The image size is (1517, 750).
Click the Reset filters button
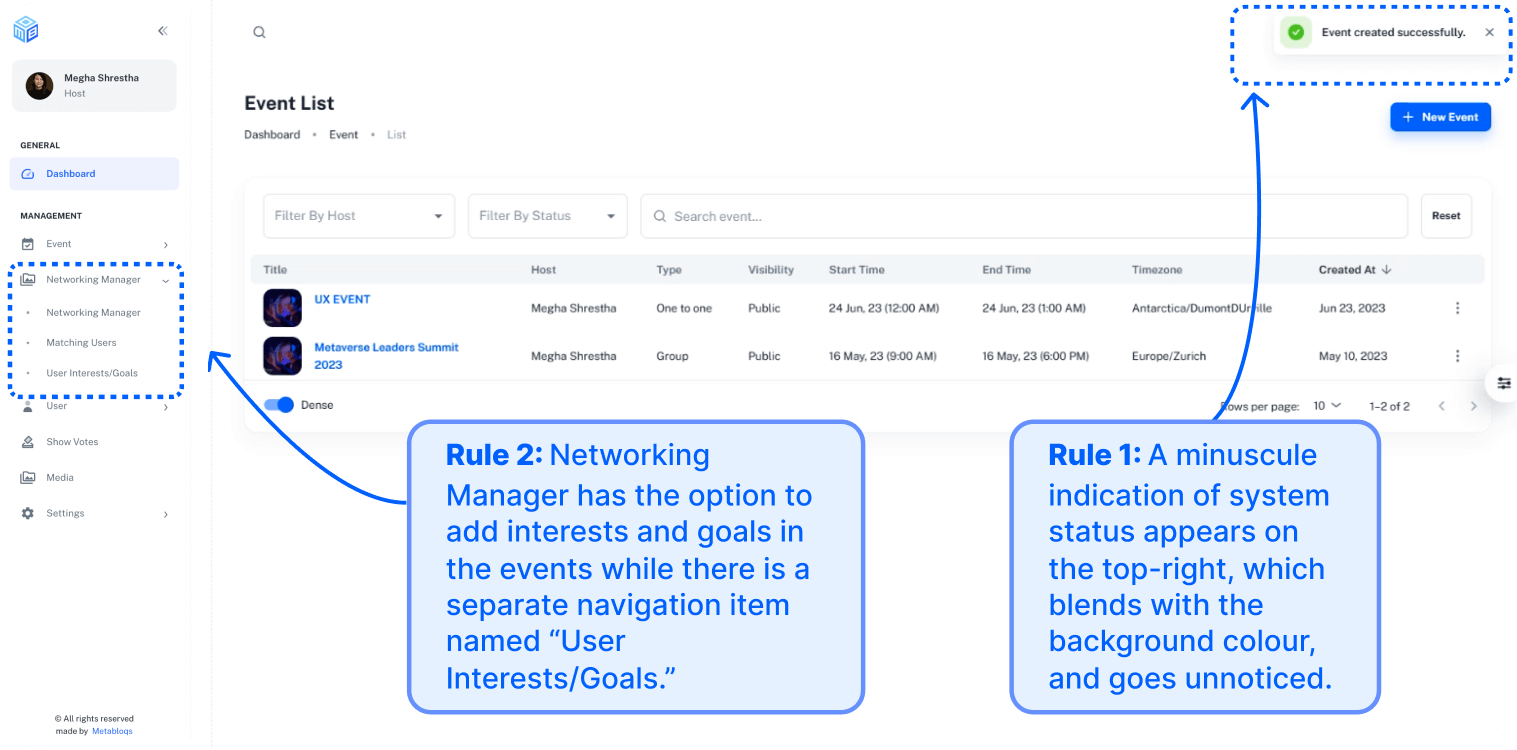tap(1445, 216)
